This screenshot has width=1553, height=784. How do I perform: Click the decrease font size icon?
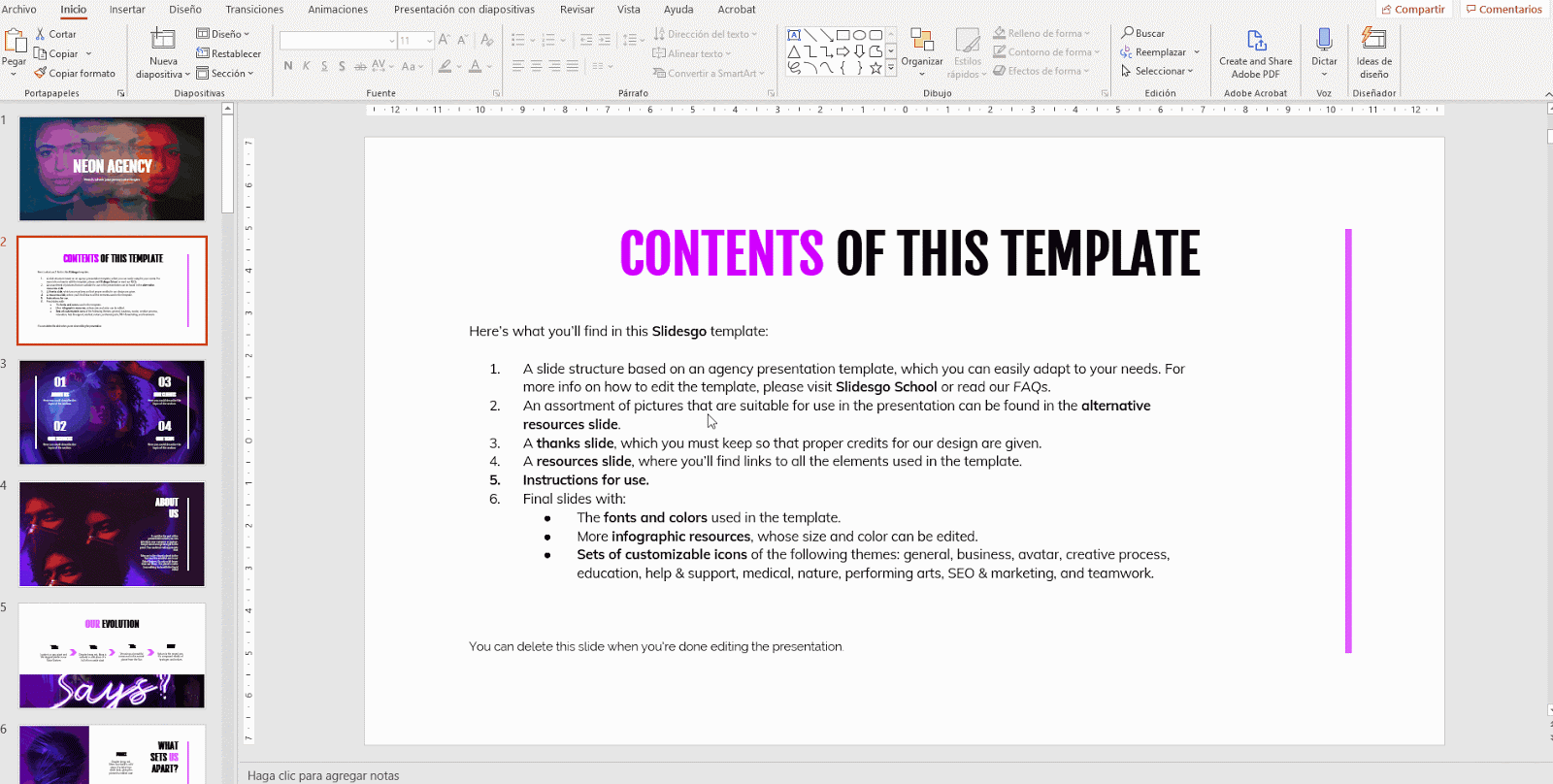pos(463,40)
